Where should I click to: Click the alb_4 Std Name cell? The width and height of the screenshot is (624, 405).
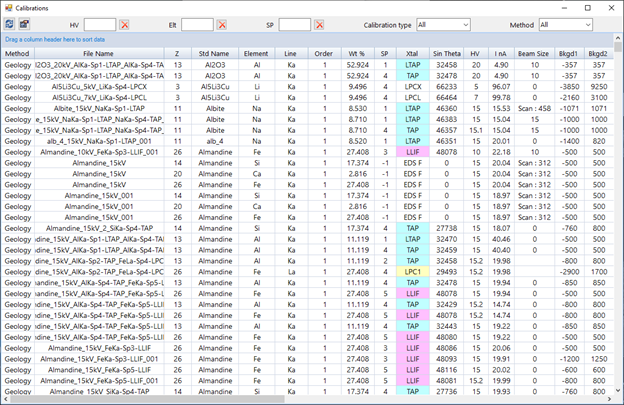pyautogui.click(x=215, y=141)
